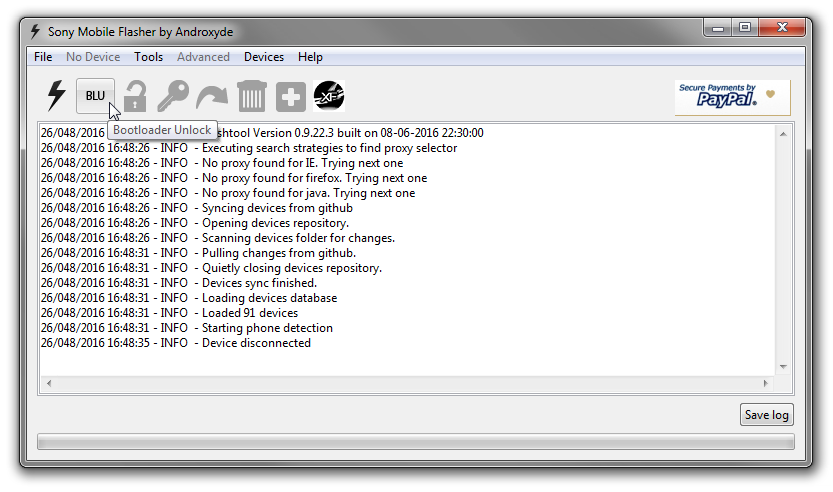Select log line 'Quietly closing devices repository.'

(x=211, y=268)
